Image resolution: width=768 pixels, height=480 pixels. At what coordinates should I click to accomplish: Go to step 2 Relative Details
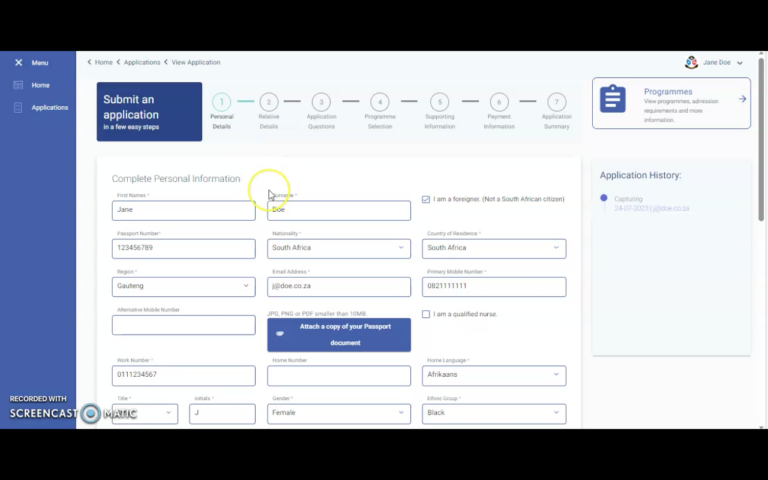(x=268, y=102)
